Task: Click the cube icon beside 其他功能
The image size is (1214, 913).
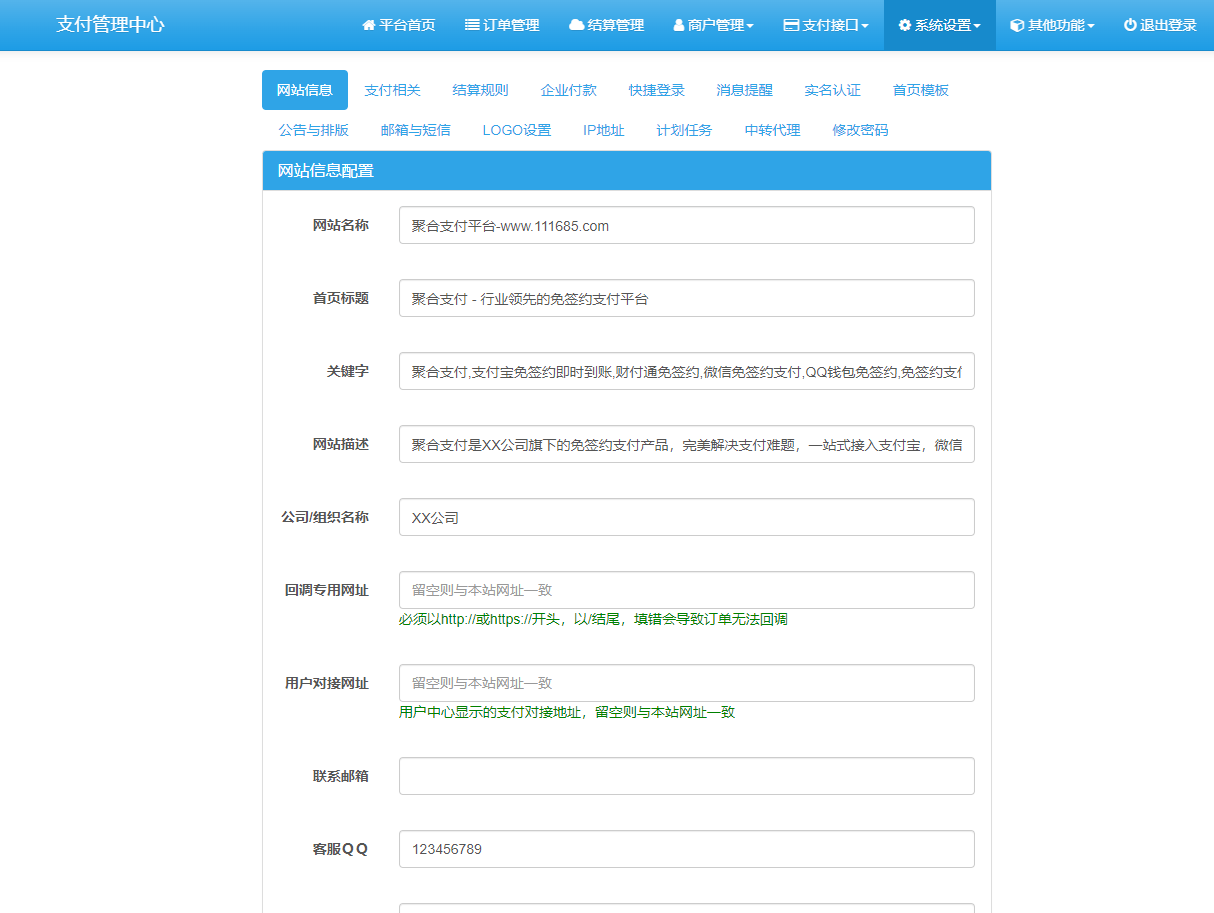Action: (x=1017, y=25)
